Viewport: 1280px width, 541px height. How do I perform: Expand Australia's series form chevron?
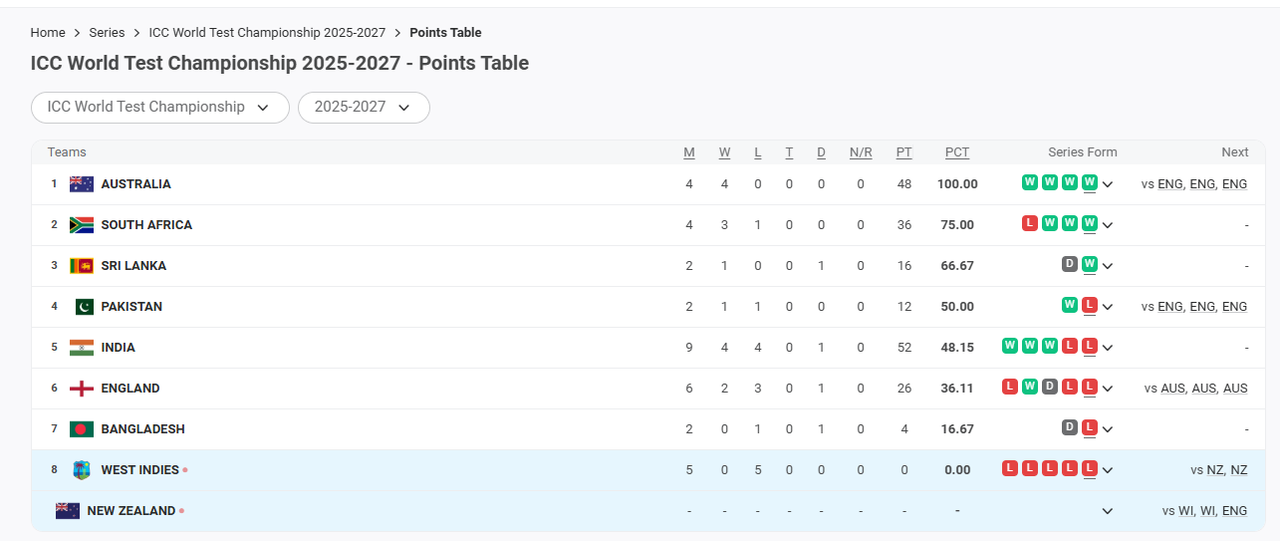point(1108,184)
